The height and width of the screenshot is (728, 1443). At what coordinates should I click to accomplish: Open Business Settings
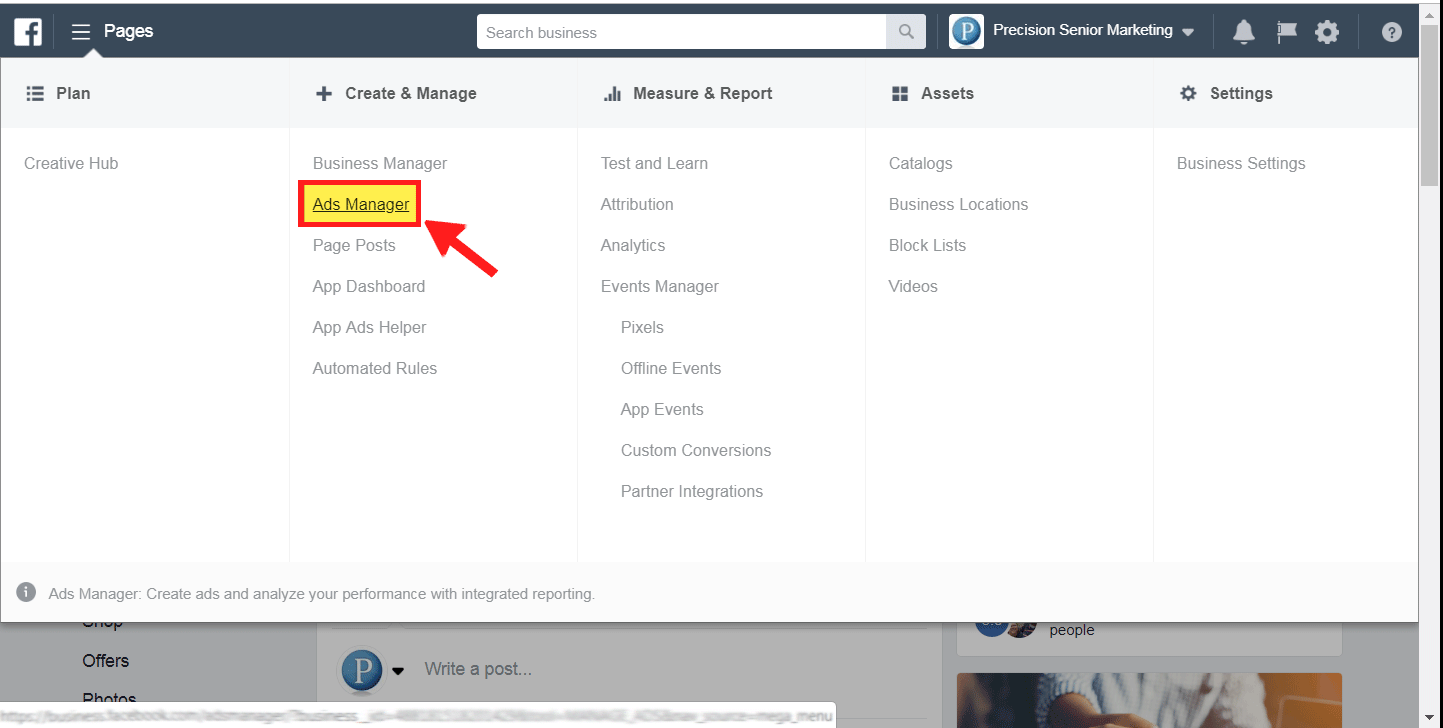1241,163
